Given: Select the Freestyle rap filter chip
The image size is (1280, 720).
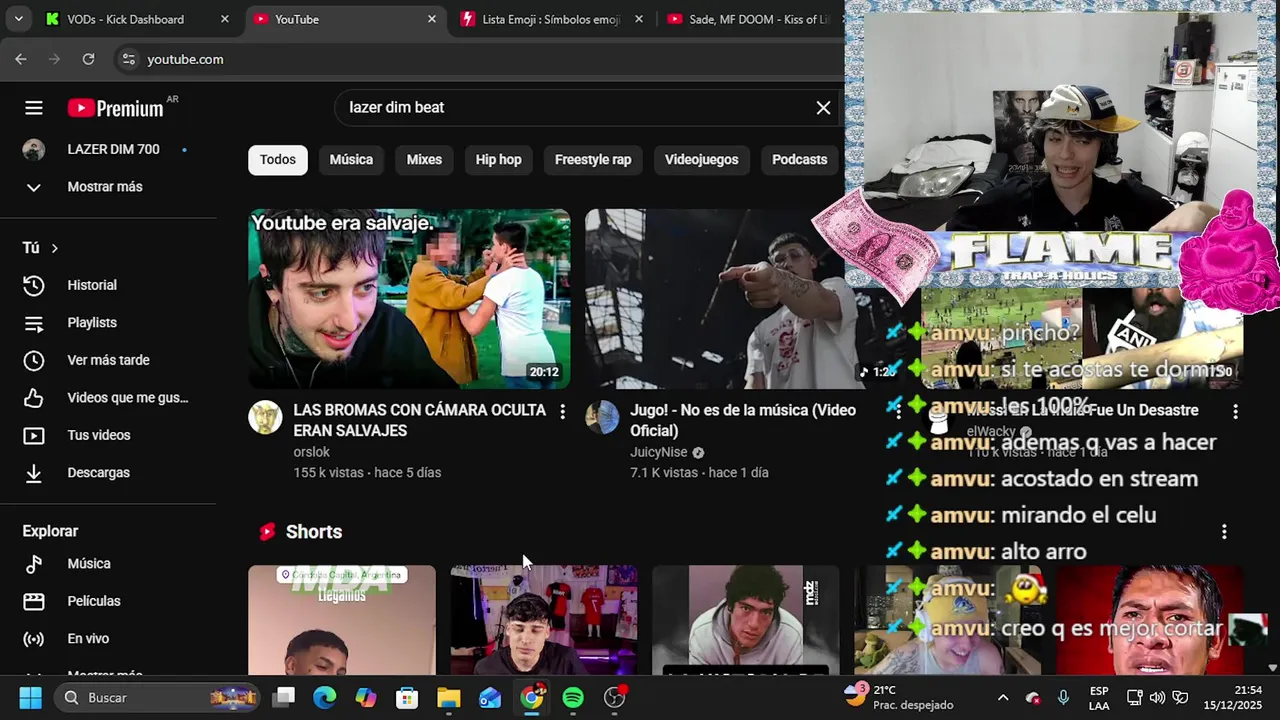Looking at the screenshot, I should tap(593, 160).
